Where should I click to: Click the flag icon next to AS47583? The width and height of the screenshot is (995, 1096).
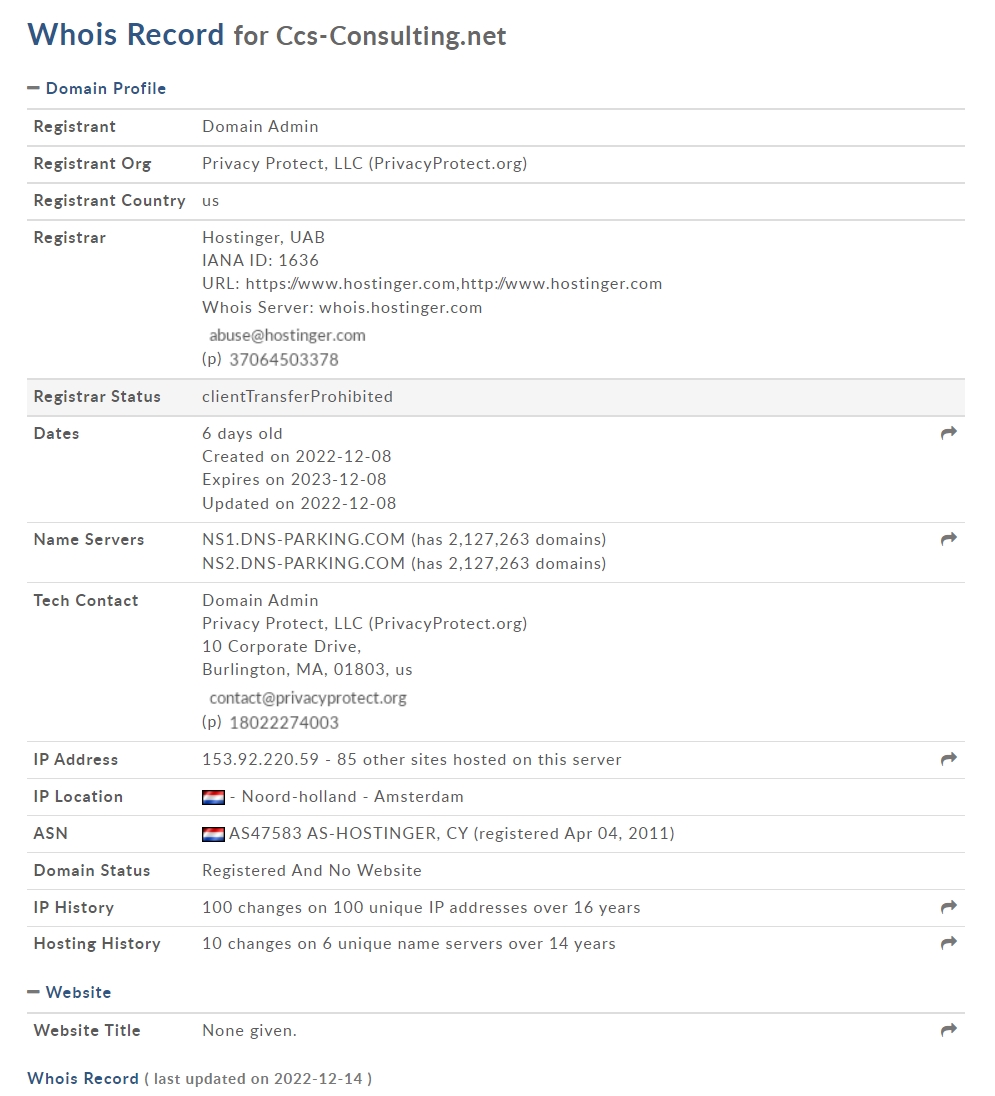(213, 834)
